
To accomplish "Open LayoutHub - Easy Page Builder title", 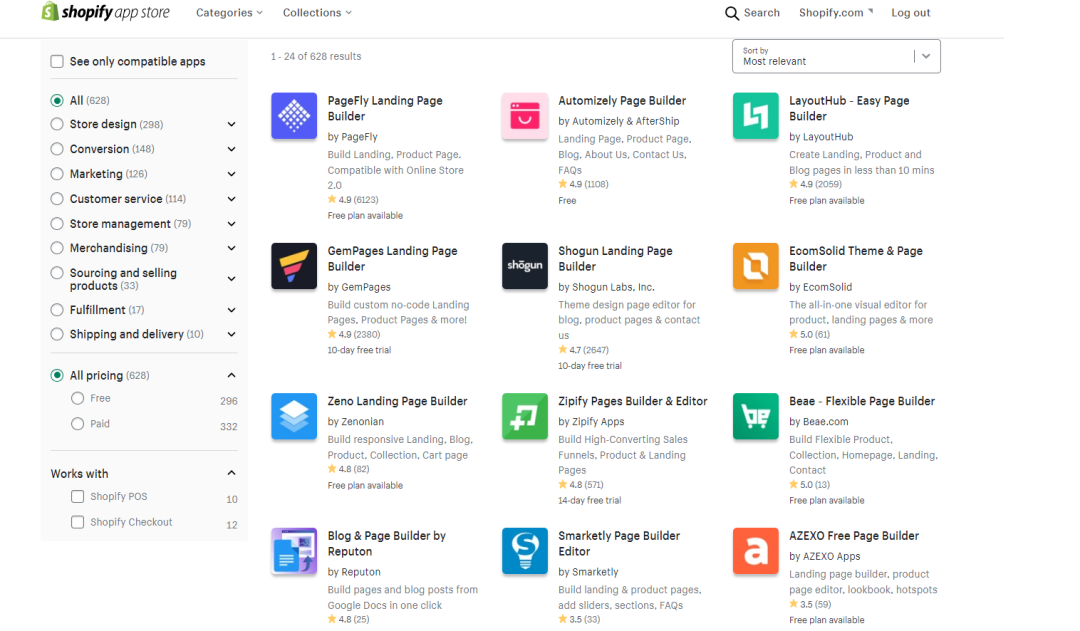I will 849,109.
